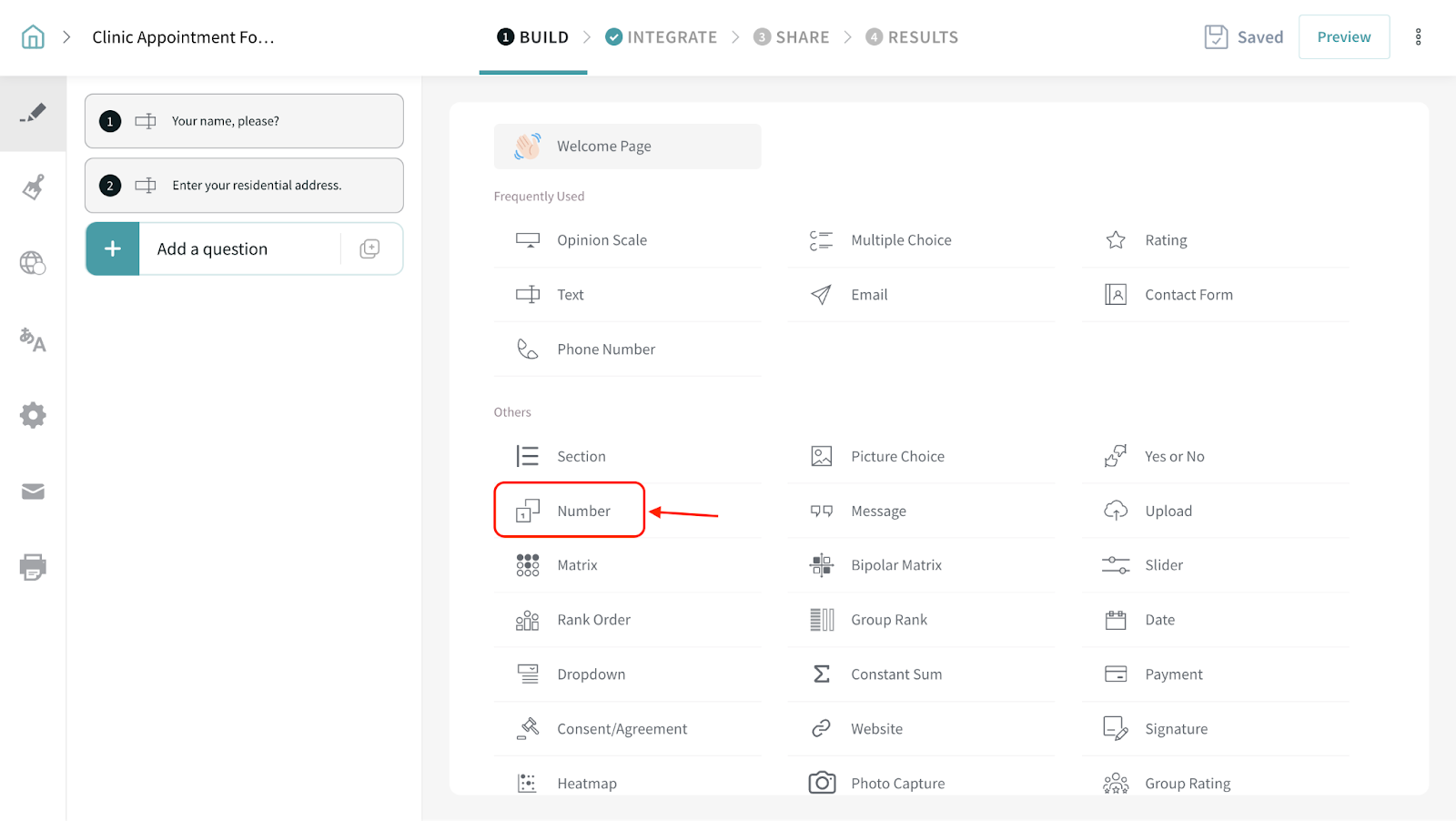This screenshot has height=821, width=1456.
Task: Open the settings gear in sidebar
Action: tap(33, 416)
